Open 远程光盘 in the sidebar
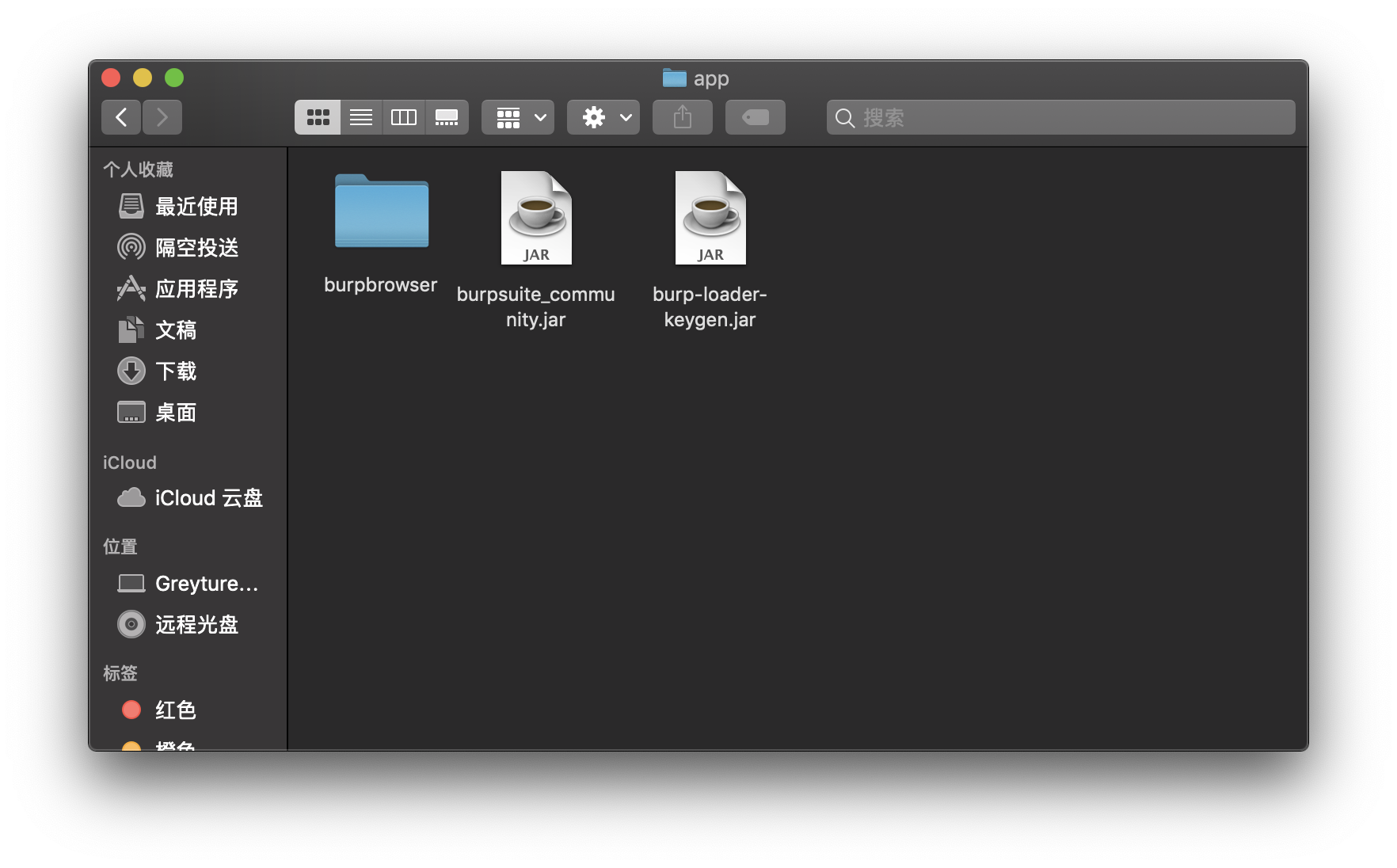Image resolution: width=1397 pixels, height=868 pixels. point(188,625)
